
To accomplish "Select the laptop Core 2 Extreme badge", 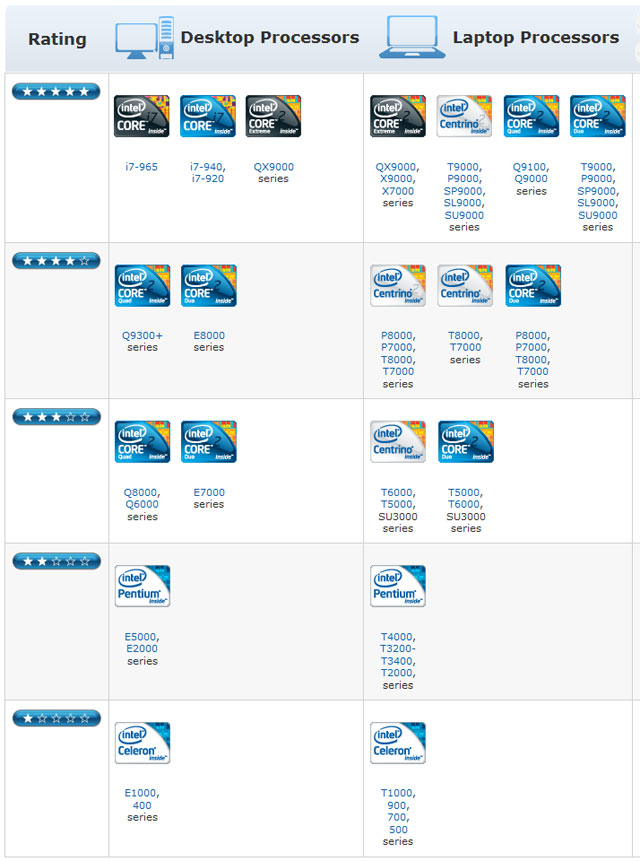I will (398, 116).
